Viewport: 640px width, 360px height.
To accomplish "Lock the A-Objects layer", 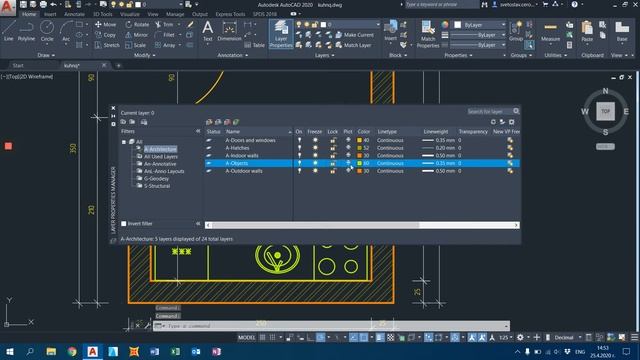I will click(x=333, y=163).
